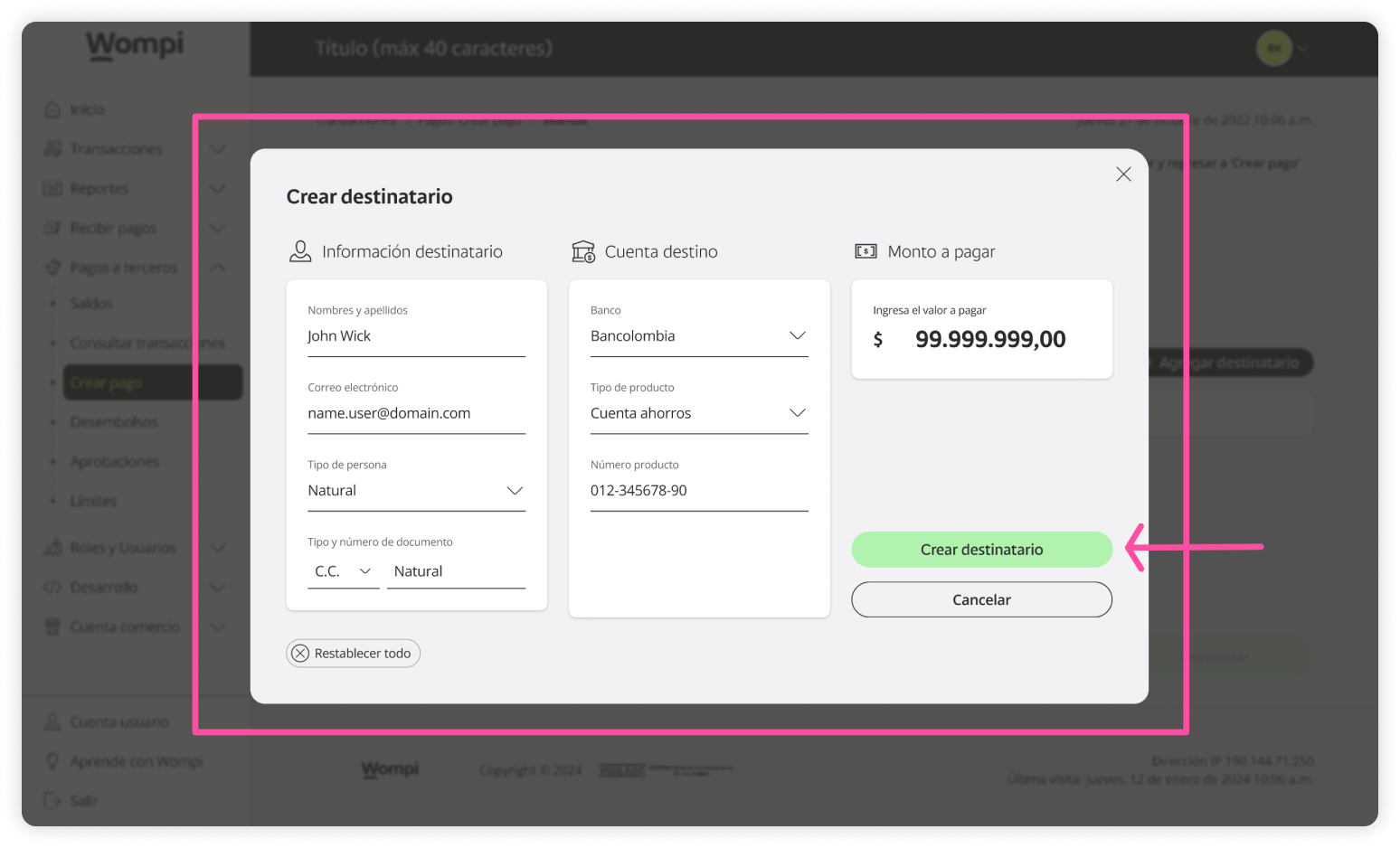The image size is (1400, 848).
Task: Open the Tipo de producto dropdown
Action: 698,413
